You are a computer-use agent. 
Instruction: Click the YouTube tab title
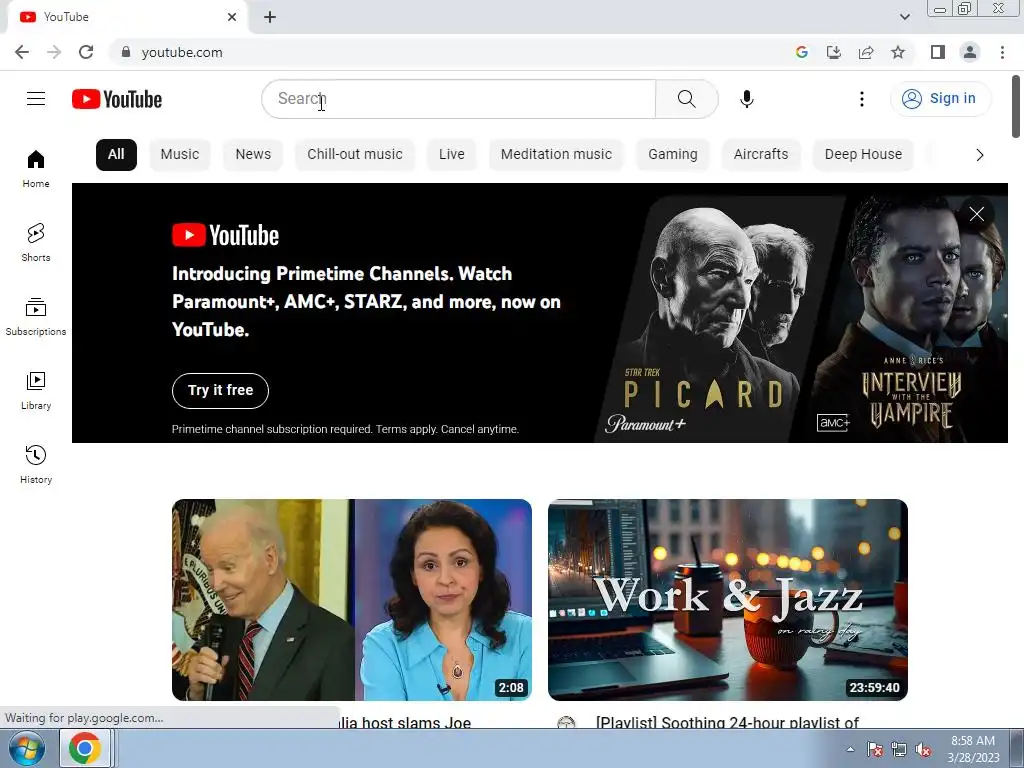click(66, 17)
